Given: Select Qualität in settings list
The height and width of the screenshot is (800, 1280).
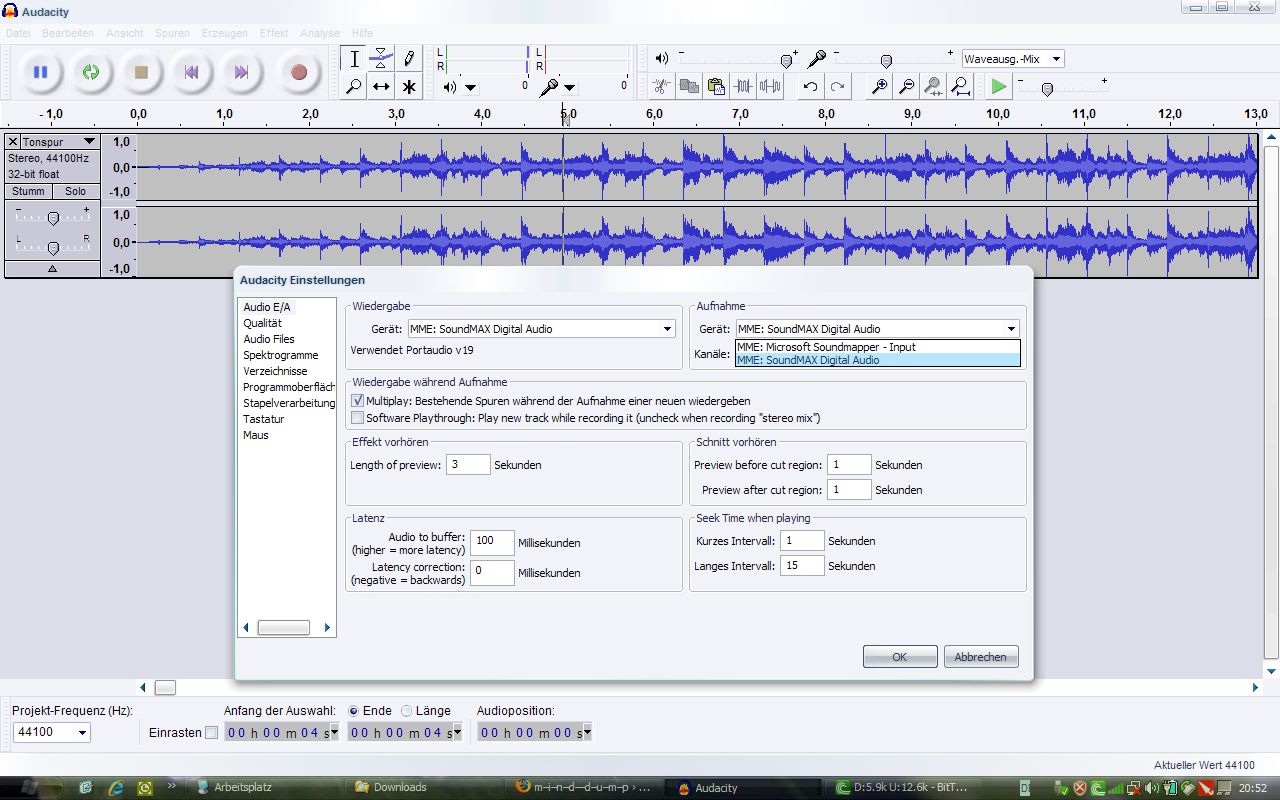Looking at the screenshot, I should [x=263, y=323].
